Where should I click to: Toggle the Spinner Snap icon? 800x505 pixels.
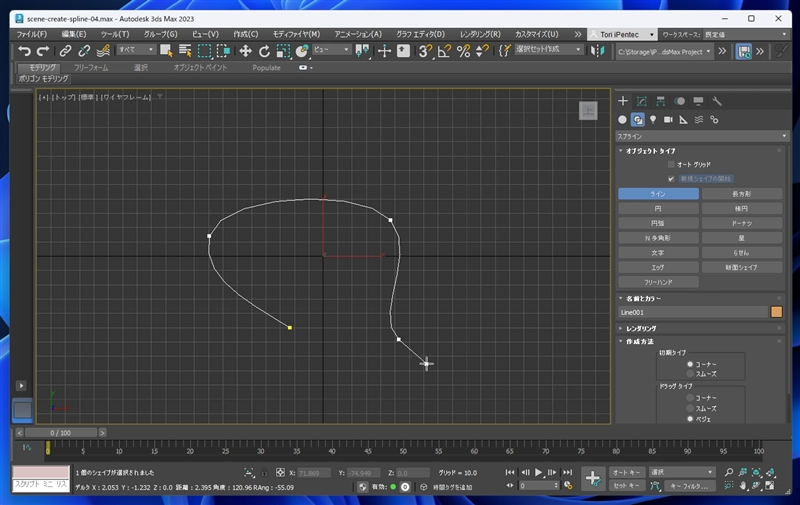pos(482,50)
